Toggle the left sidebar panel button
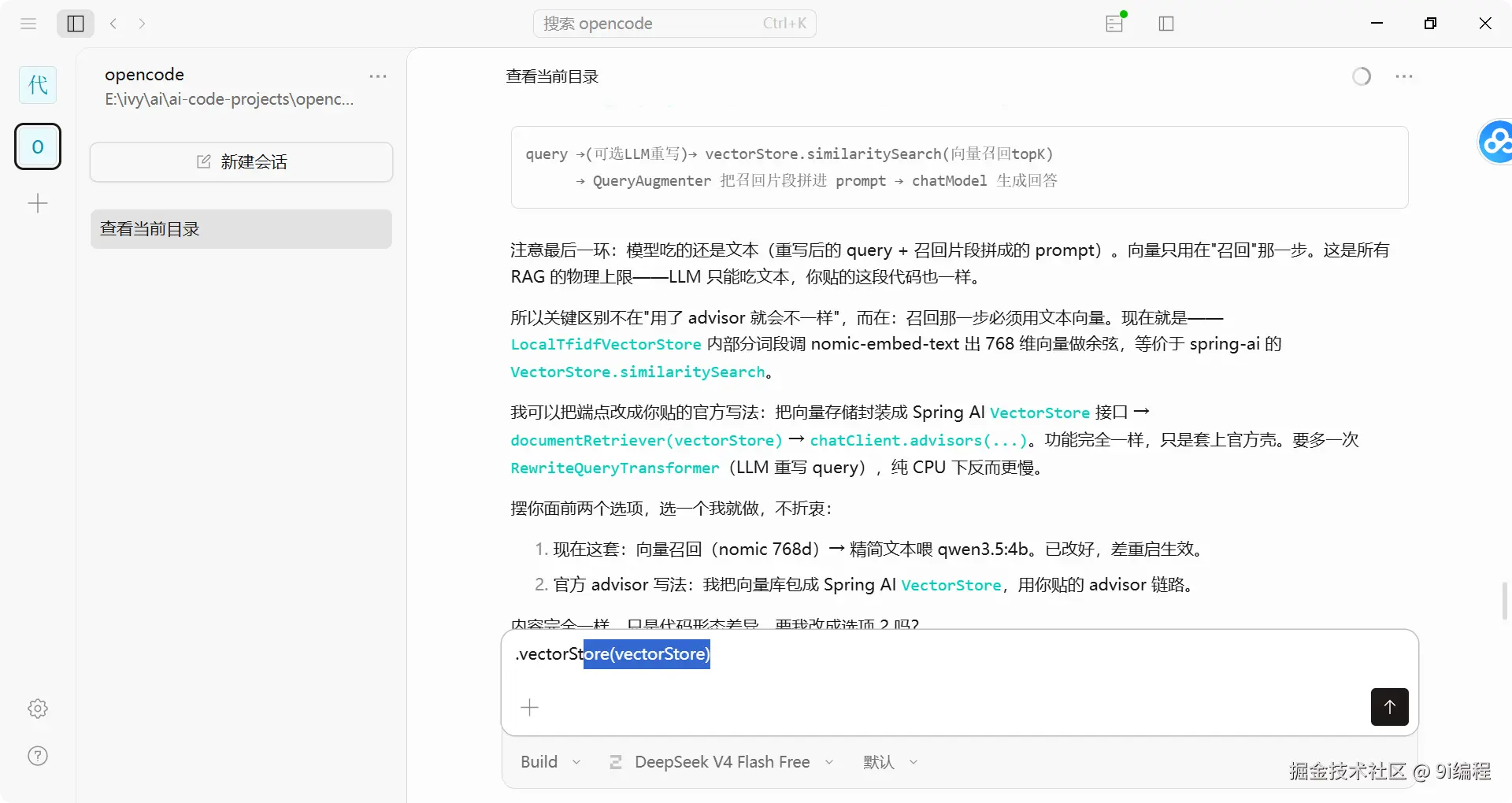Viewport: 1512px width, 803px height. pyautogui.click(x=76, y=24)
